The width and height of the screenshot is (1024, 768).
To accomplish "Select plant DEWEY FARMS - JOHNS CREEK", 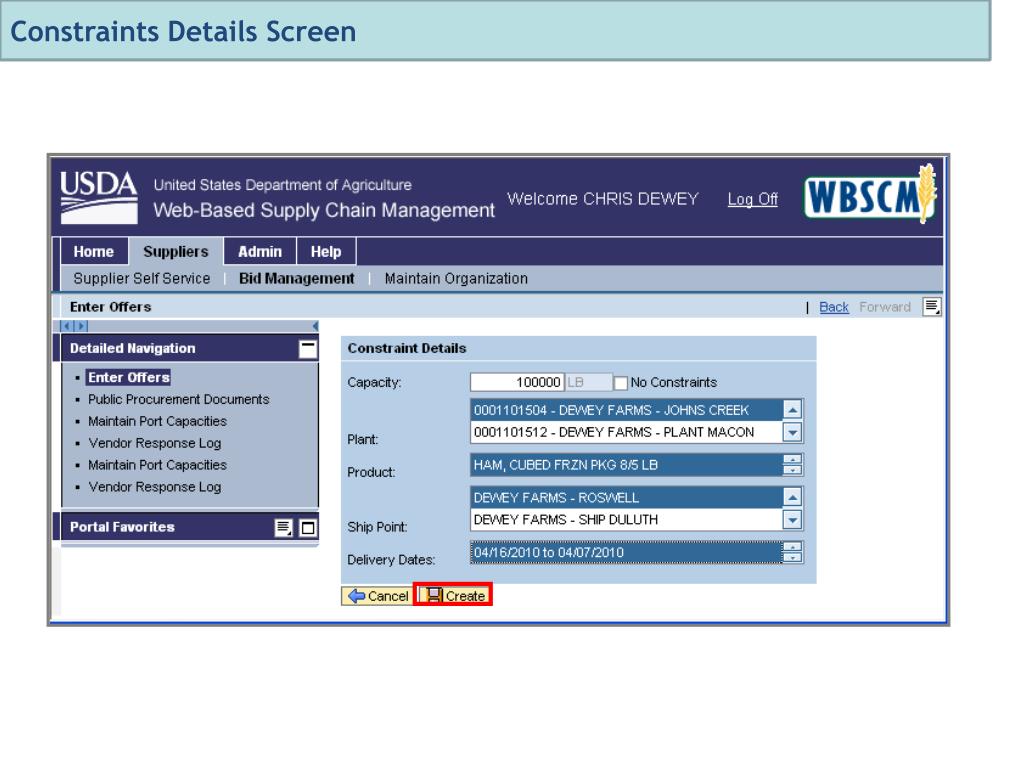I will click(626, 410).
